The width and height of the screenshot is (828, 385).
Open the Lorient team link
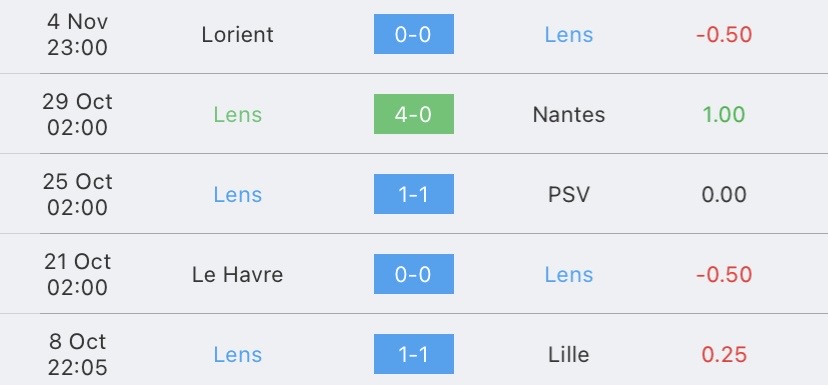pyautogui.click(x=238, y=35)
